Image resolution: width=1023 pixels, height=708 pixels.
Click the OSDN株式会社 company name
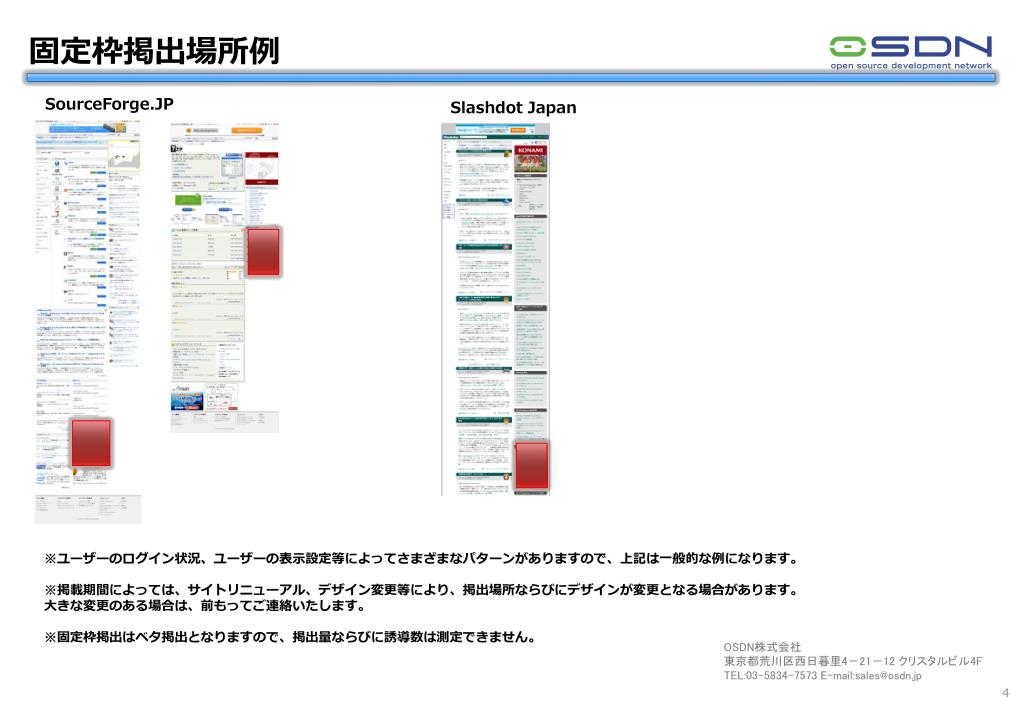click(762, 647)
